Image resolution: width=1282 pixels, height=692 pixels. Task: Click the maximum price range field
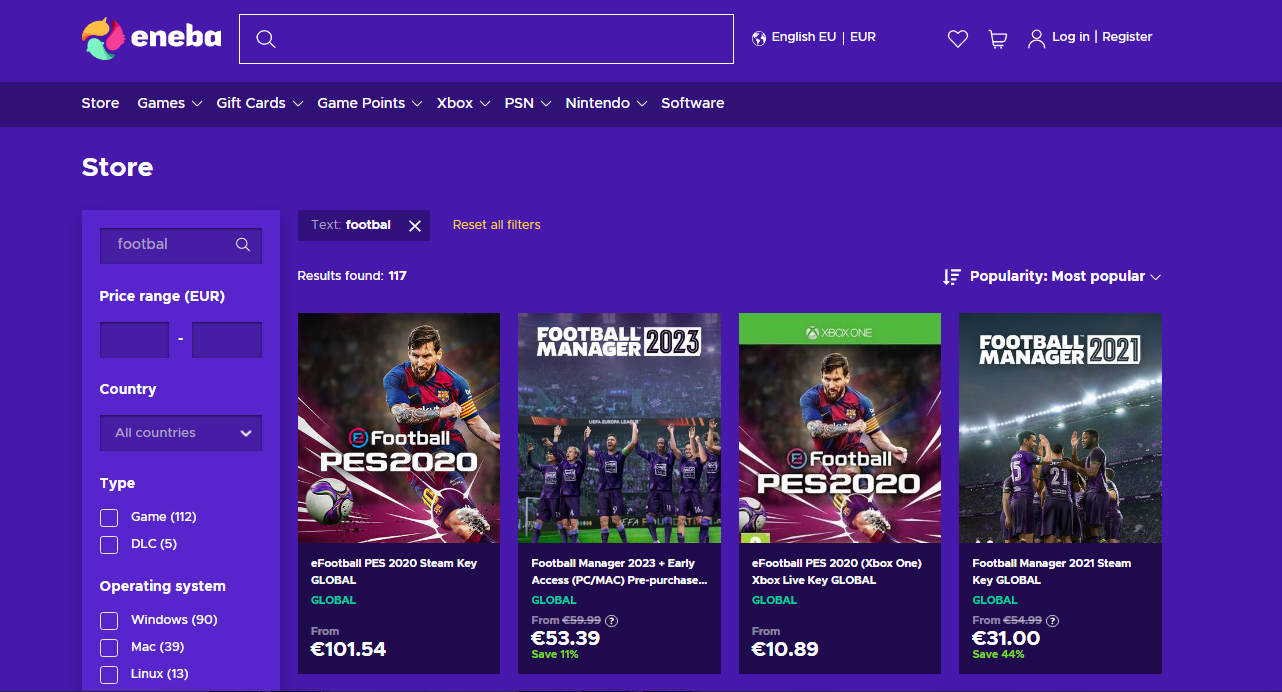coord(227,340)
